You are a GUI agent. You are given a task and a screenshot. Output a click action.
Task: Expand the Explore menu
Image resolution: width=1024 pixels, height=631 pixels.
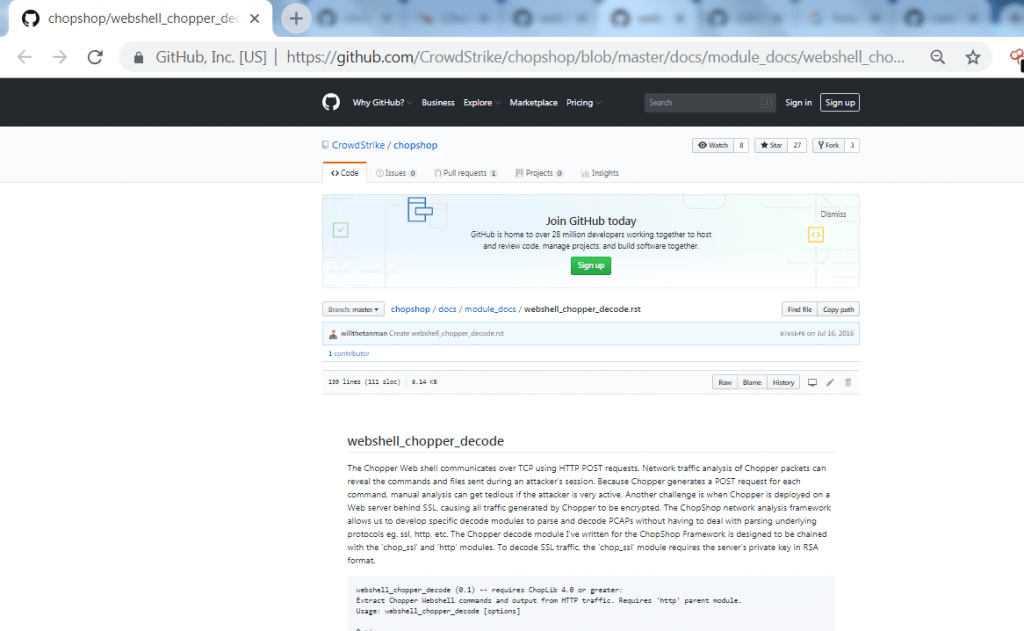[x=482, y=103]
